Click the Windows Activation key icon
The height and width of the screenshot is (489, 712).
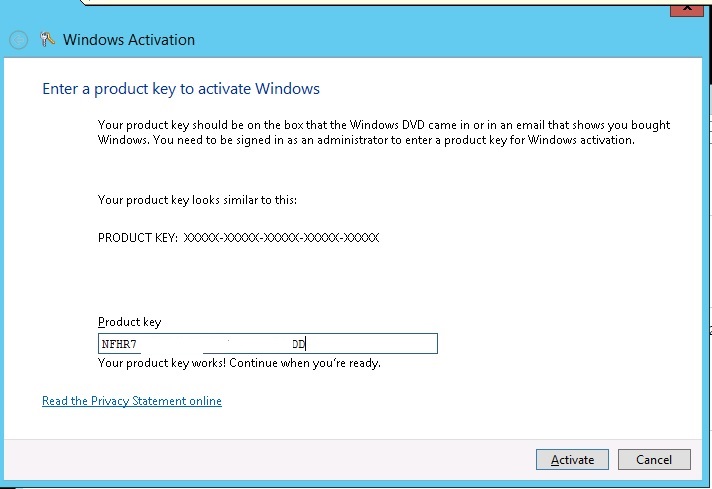(x=47, y=40)
